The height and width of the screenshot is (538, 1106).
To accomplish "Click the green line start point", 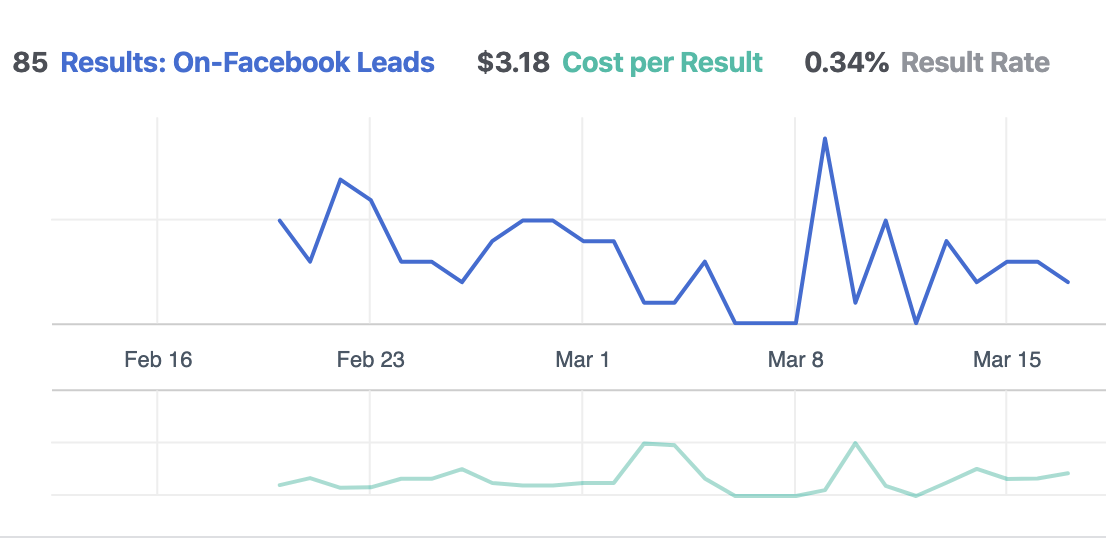I will [280, 485].
